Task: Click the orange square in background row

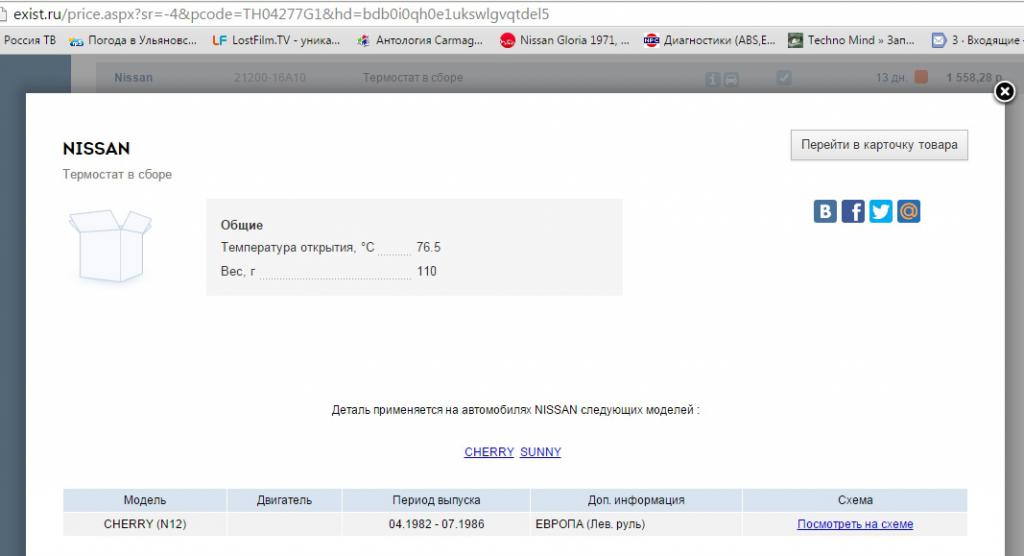Action: 921,77
